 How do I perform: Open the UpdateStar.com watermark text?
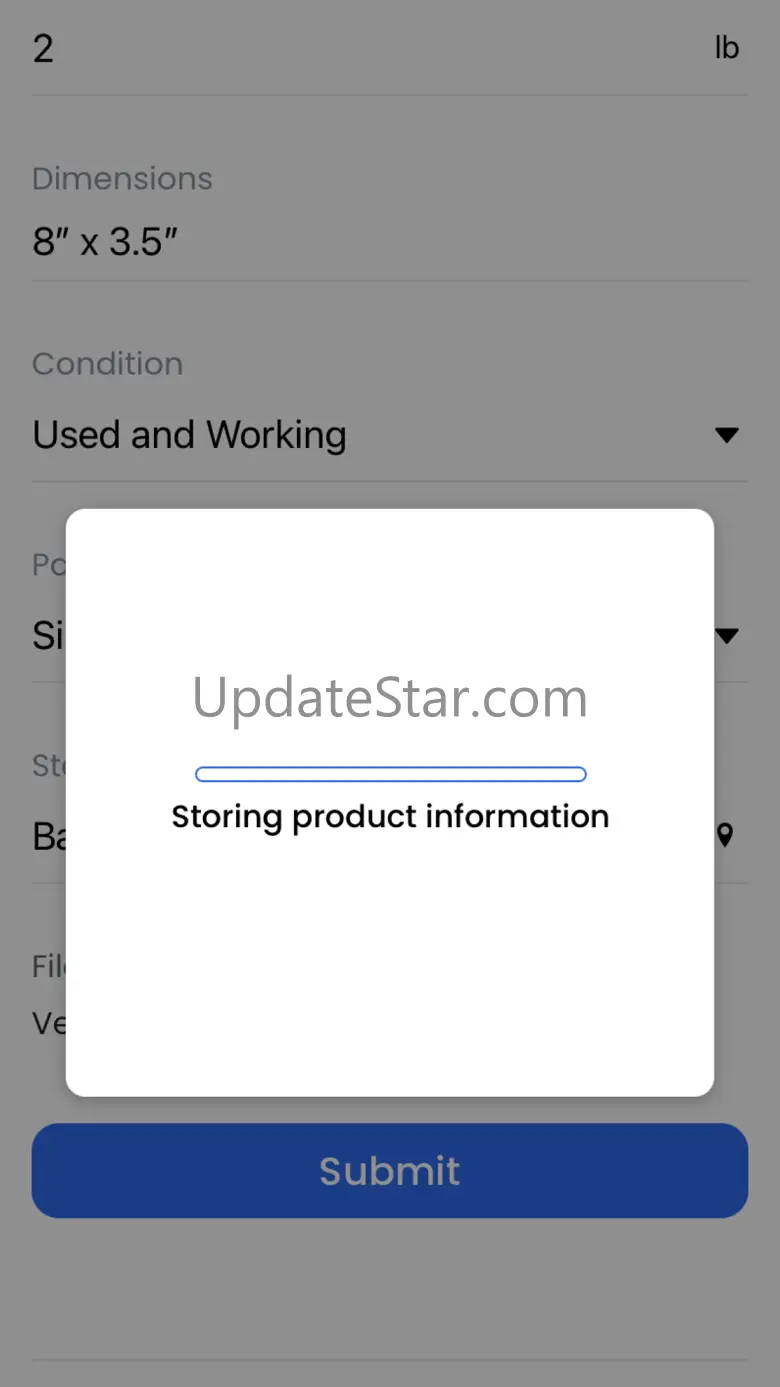[x=390, y=698]
